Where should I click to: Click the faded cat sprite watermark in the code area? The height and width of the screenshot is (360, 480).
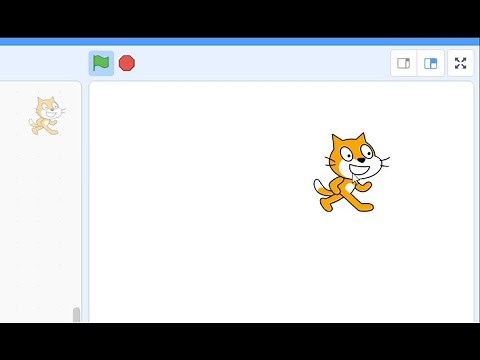(x=47, y=116)
